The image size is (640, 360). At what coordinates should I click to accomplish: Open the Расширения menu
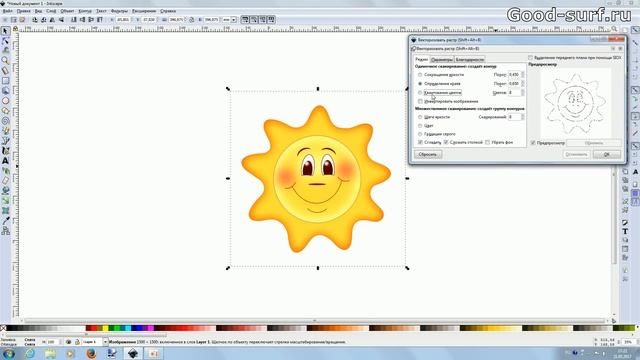144,11
